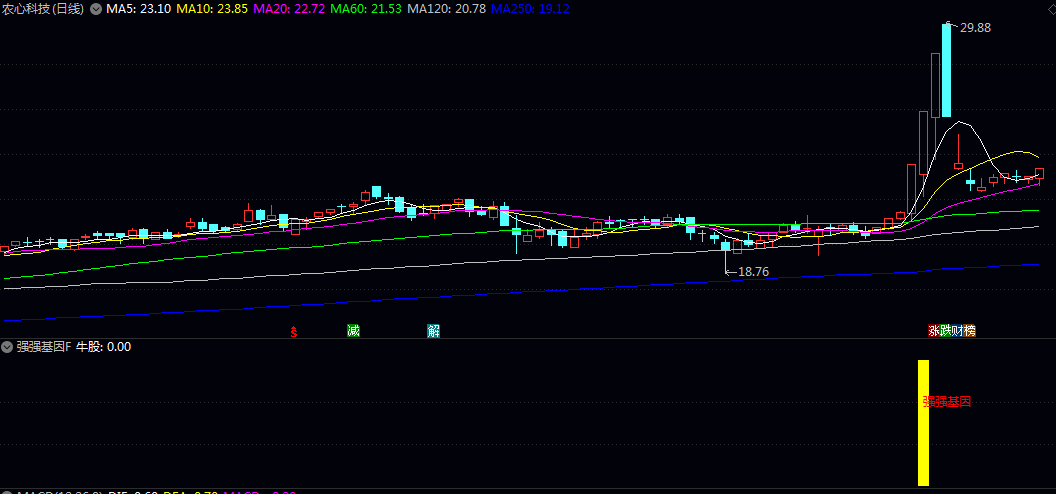Click the red S sell marker
This screenshot has width=1056, height=494.
[x=294, y=331]
